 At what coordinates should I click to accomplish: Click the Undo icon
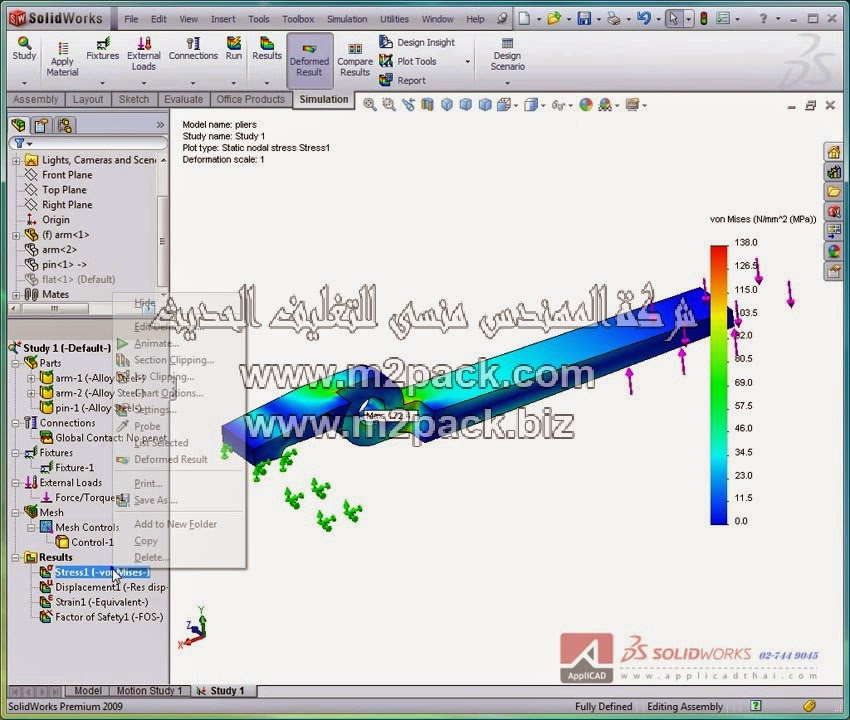(x=643, y=19)
